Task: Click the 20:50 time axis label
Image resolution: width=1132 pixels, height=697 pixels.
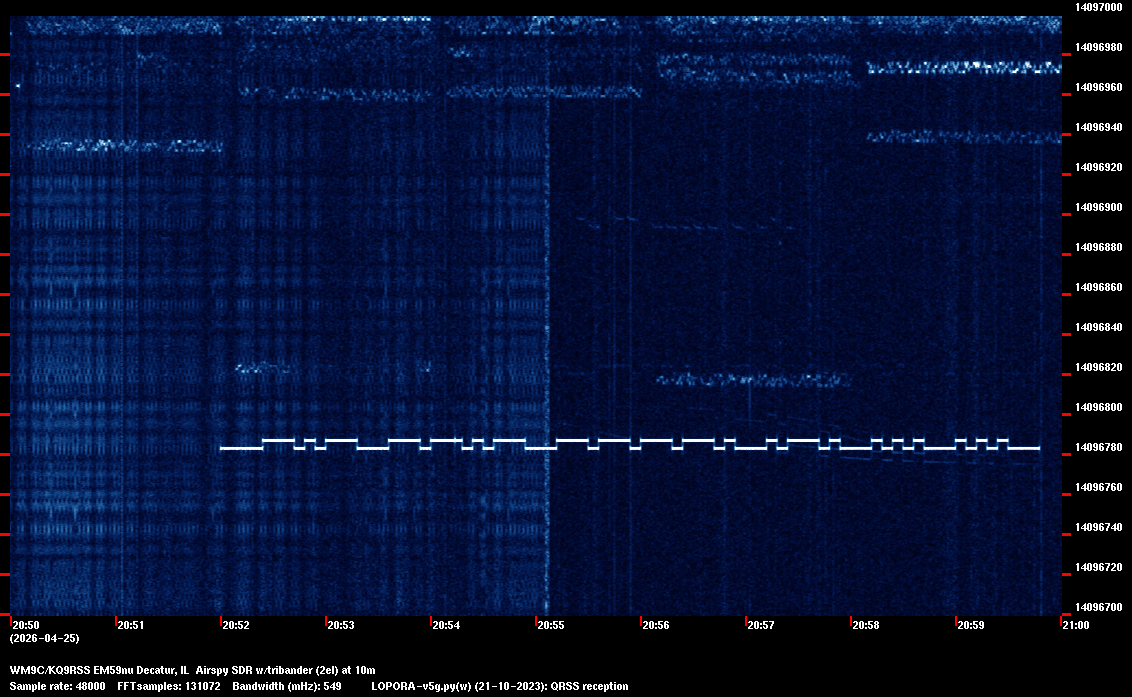Action: [x=25, y=626]
